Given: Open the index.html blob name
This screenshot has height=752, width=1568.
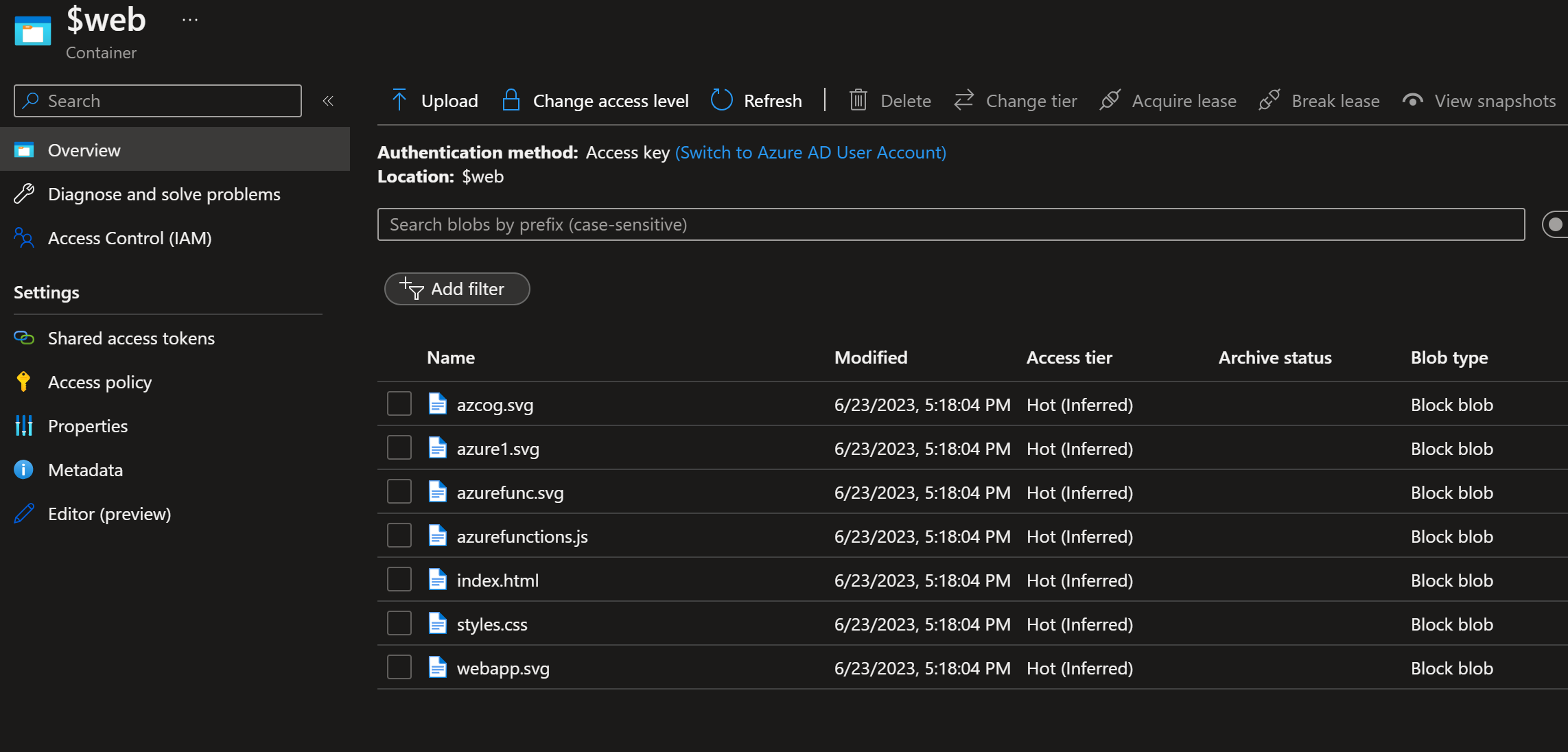Looking at the screenshot, I should 498,580.
